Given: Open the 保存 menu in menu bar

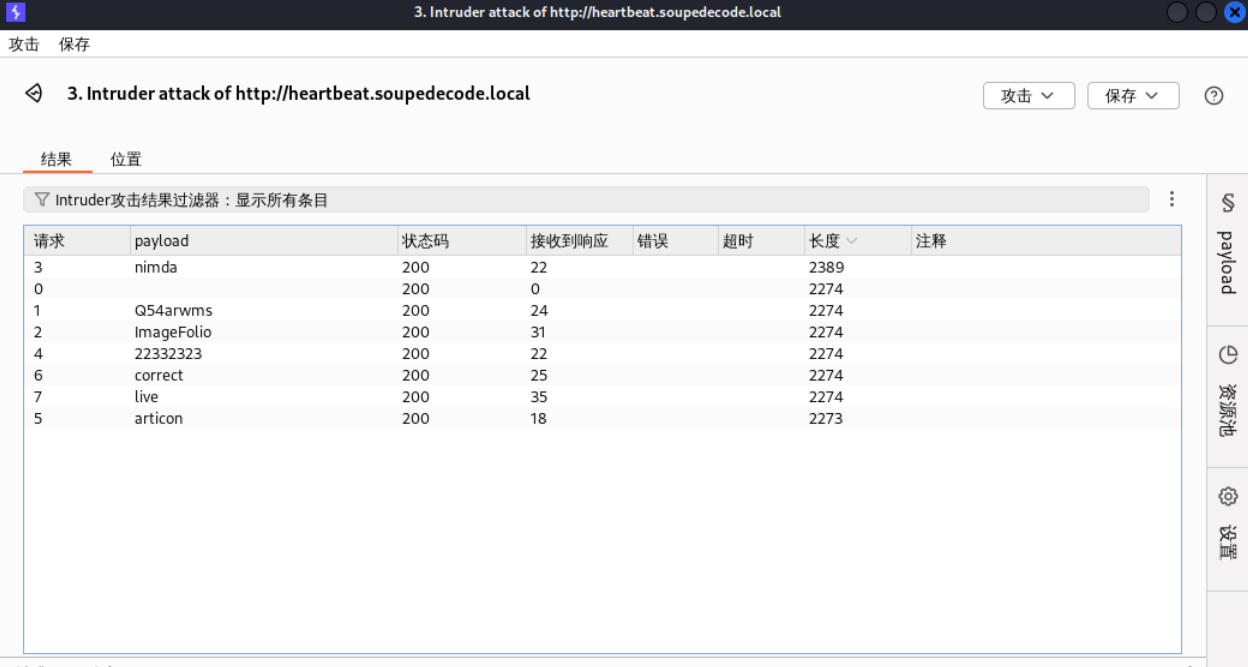Looking at the screenshot, I should [x=74, y=44].
